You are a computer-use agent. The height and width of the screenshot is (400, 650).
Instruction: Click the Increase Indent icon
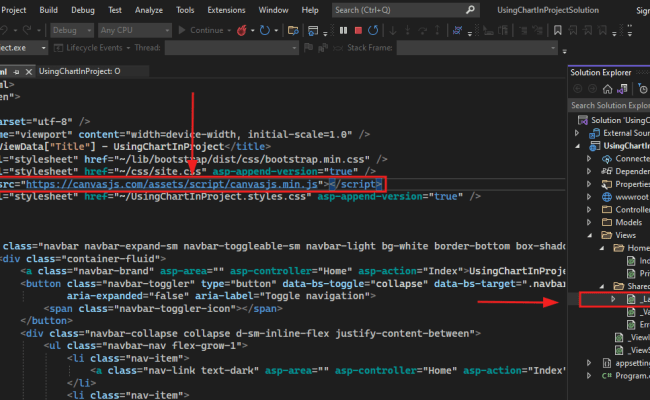[537, 30]
